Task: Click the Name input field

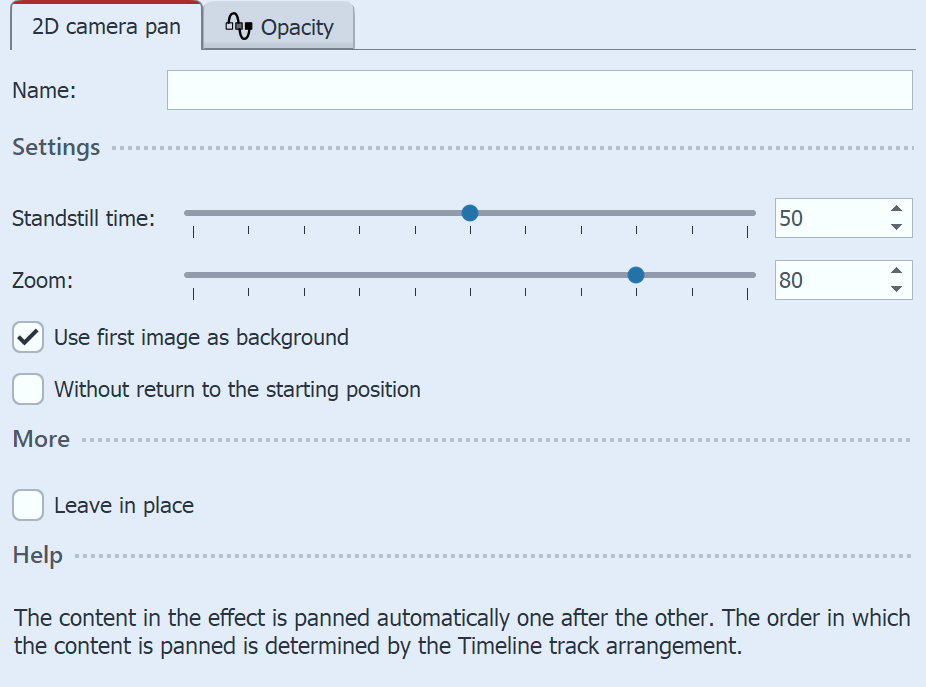Action: [x=540, y=90]
